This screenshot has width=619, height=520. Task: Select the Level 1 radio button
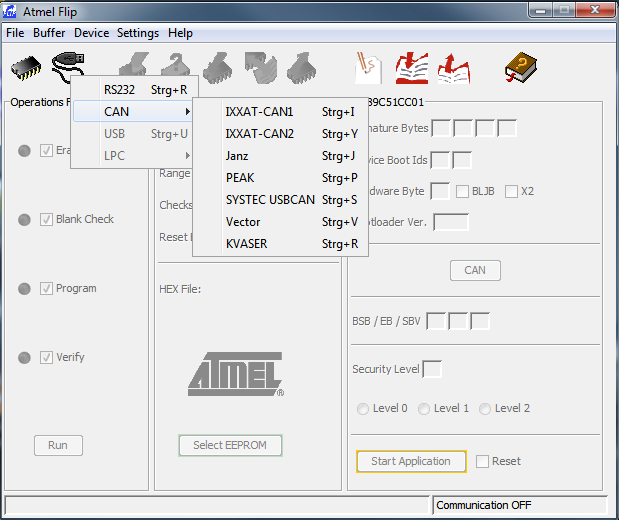click(424, 409)
